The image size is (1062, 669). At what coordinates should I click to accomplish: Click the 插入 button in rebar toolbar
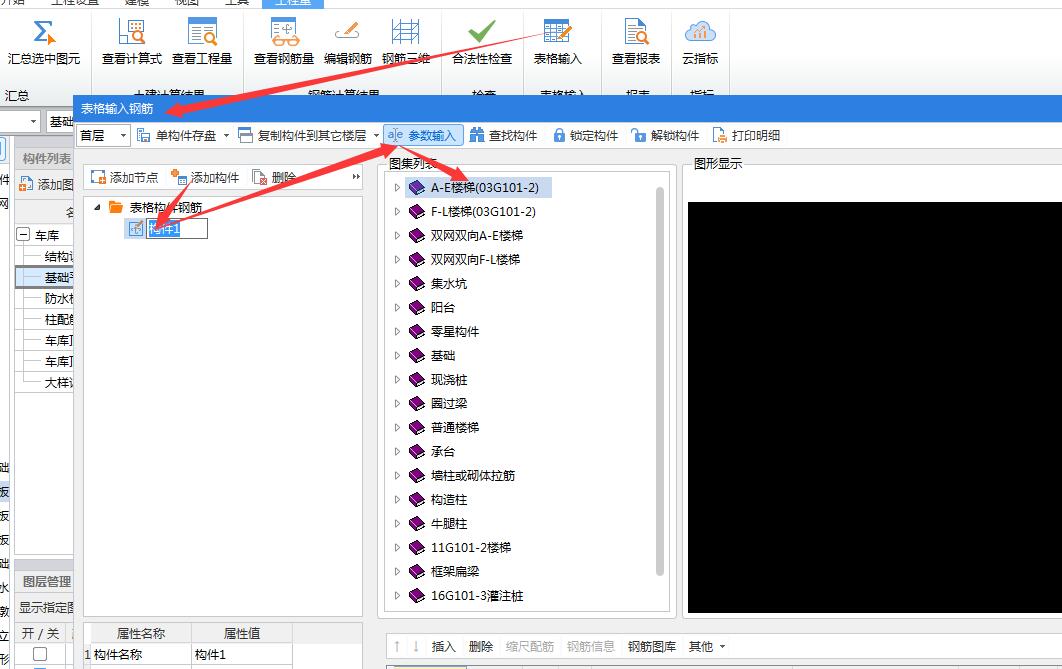[444, 647]
